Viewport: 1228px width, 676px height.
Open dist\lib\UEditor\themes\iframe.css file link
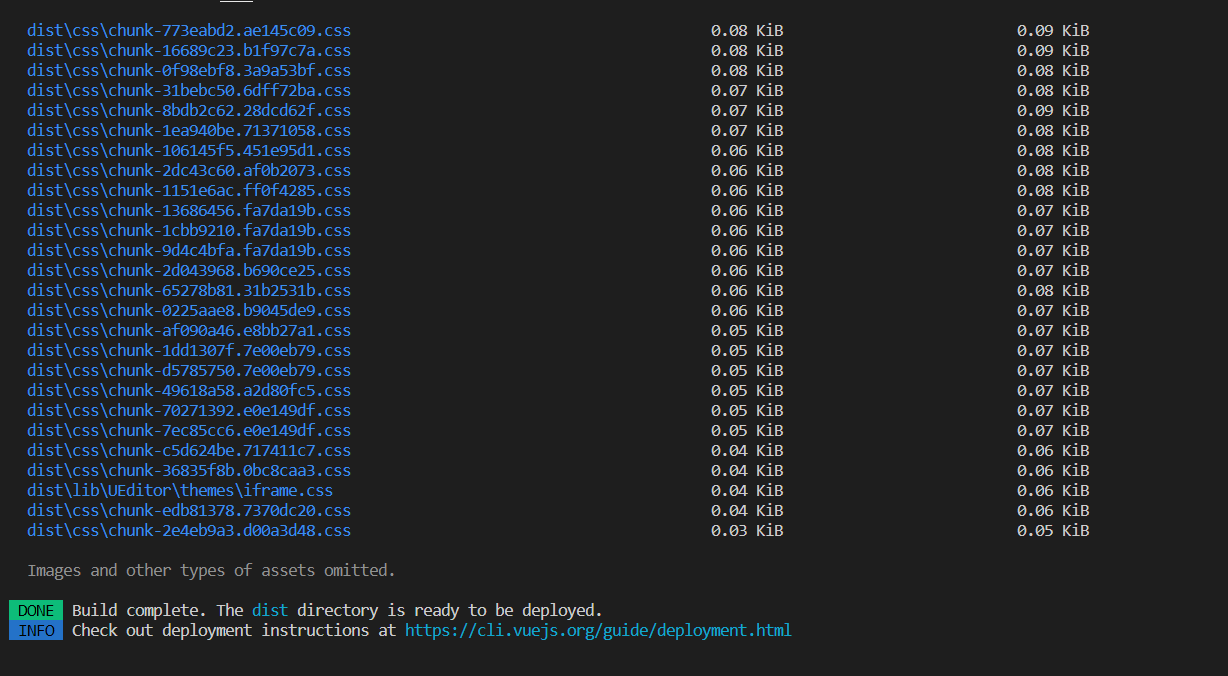tap(180, 491)
